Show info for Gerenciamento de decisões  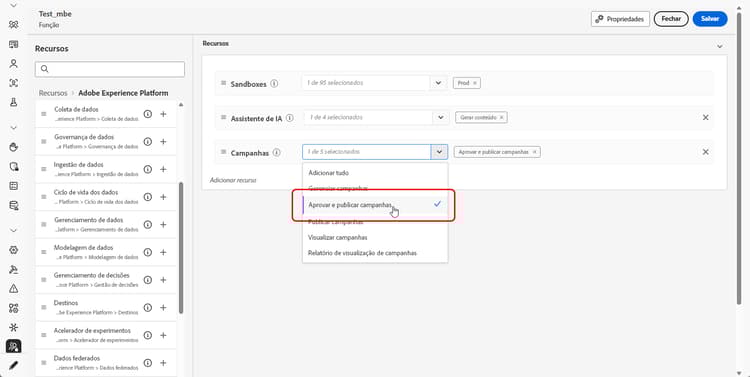coord(148,280)
